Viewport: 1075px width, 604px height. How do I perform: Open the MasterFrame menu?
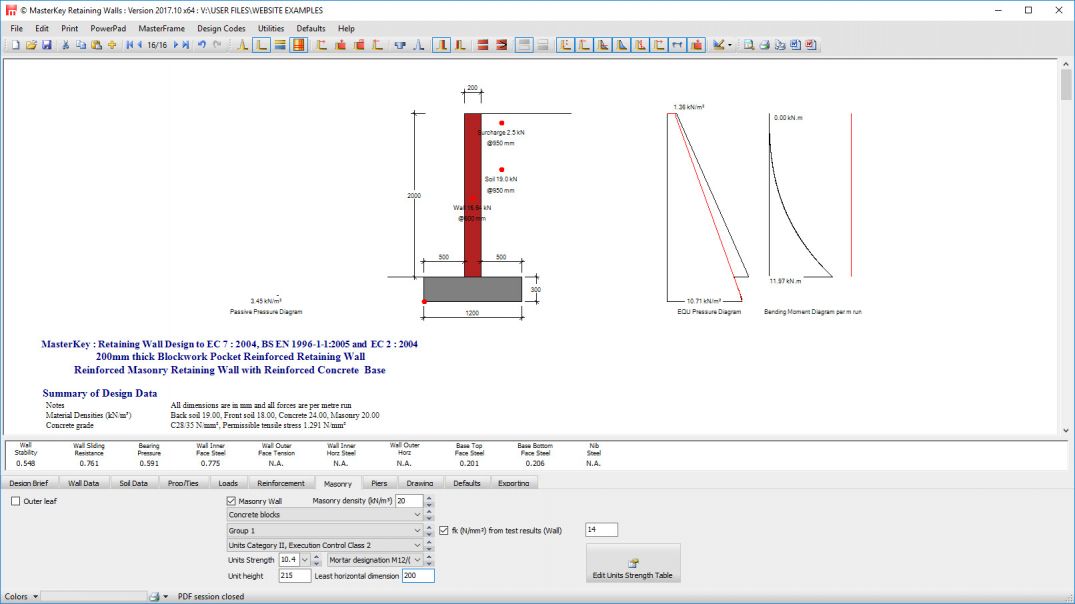click(x=161, y=28)
